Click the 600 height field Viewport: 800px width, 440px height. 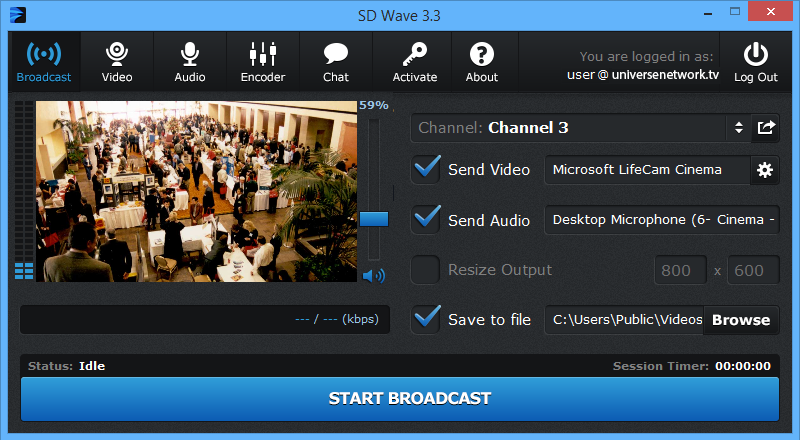(753, 270)
